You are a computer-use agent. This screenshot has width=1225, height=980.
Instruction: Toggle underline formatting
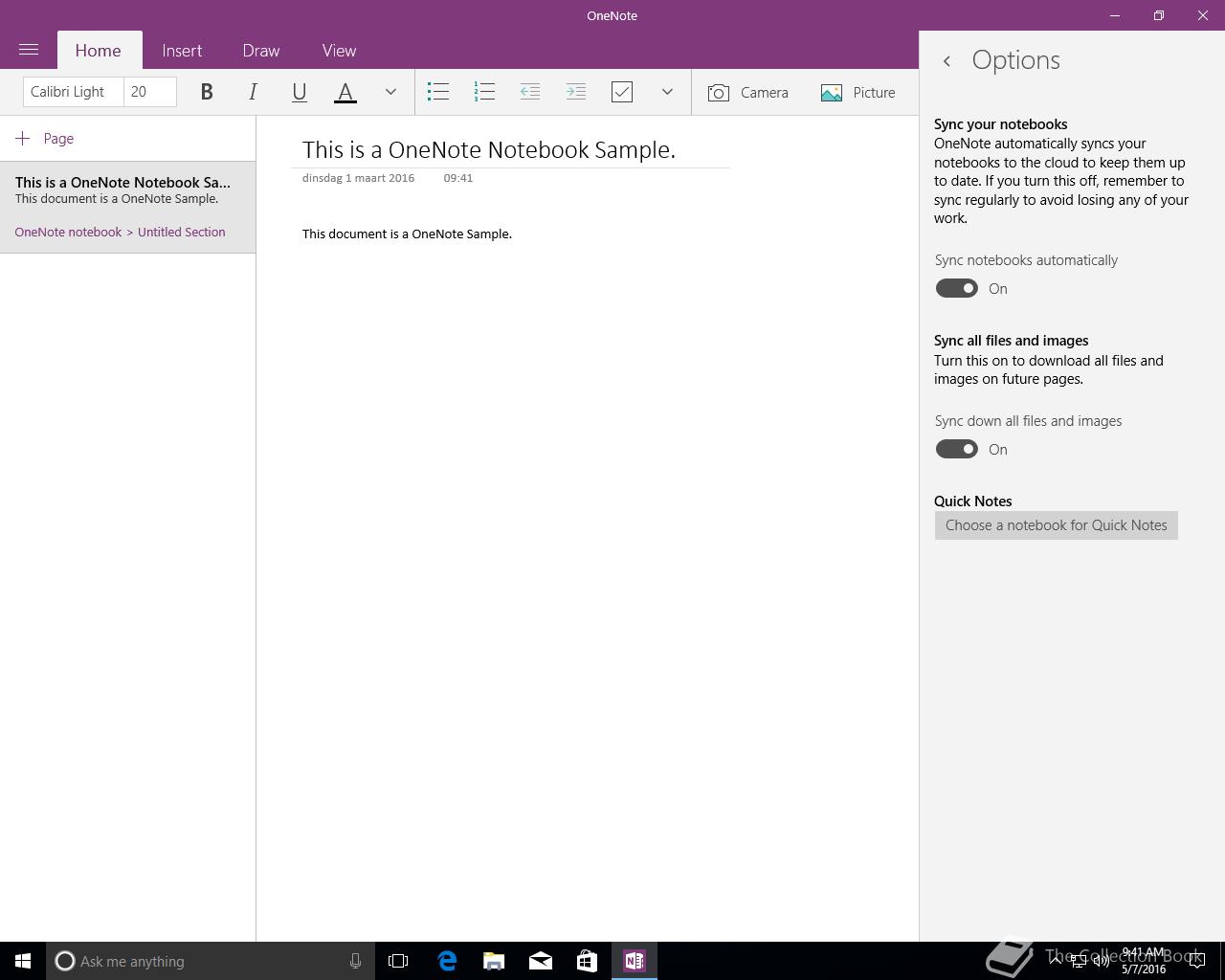[x=299, y=92]
